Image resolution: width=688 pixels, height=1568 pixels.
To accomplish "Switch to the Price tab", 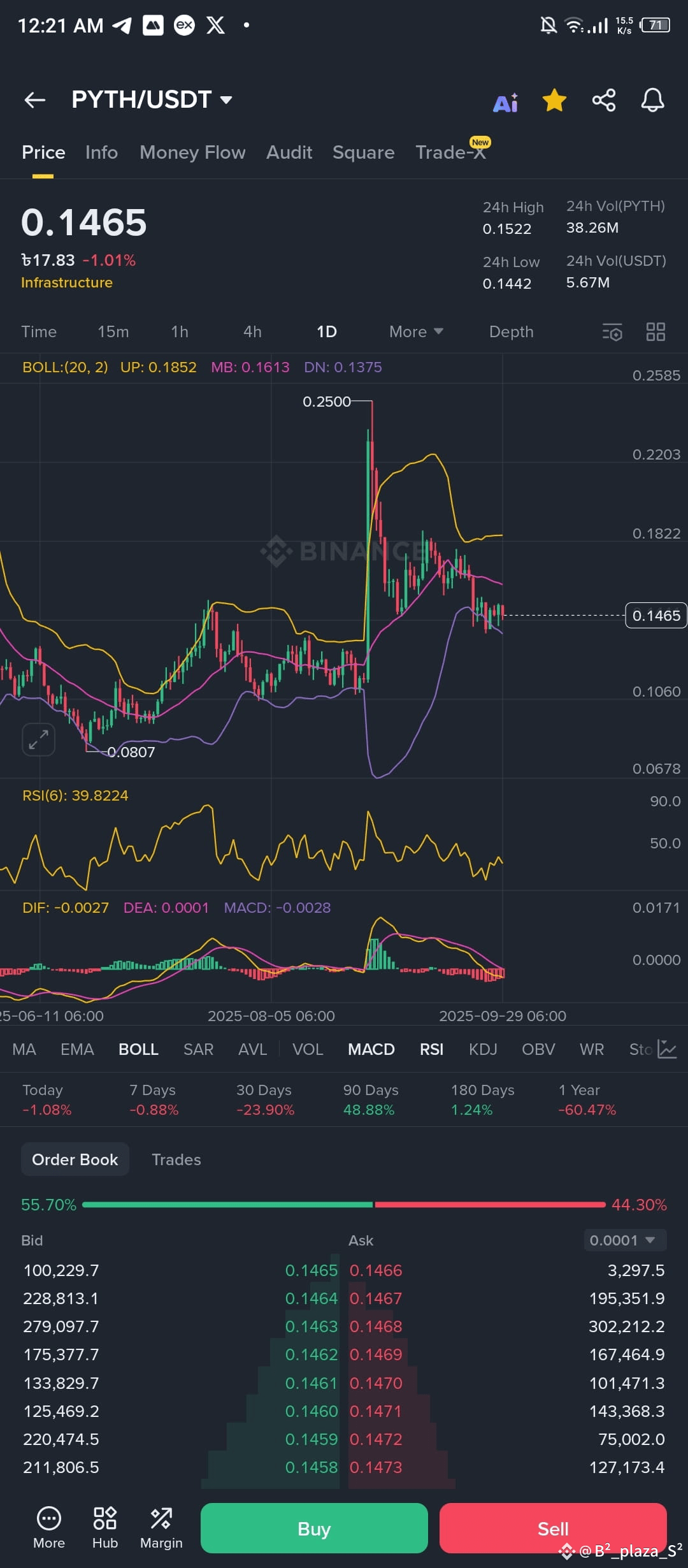I will pyautogui.click(x=43, y=152).
